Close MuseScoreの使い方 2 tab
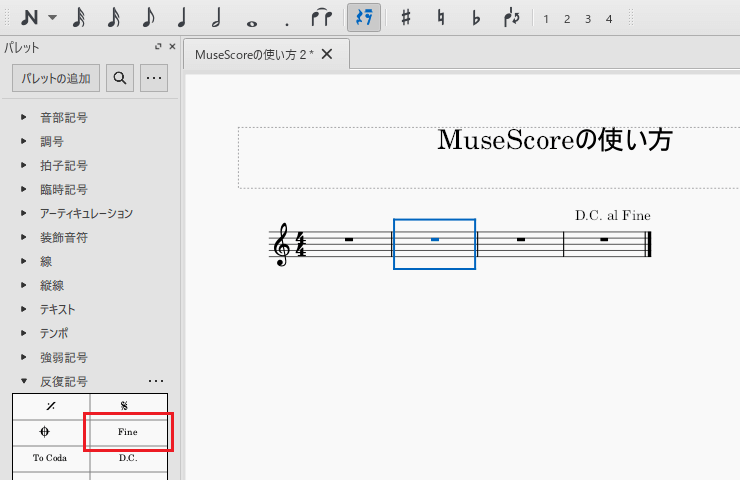The width and height of the screenshot is (740, 480). tap(327, 54)
